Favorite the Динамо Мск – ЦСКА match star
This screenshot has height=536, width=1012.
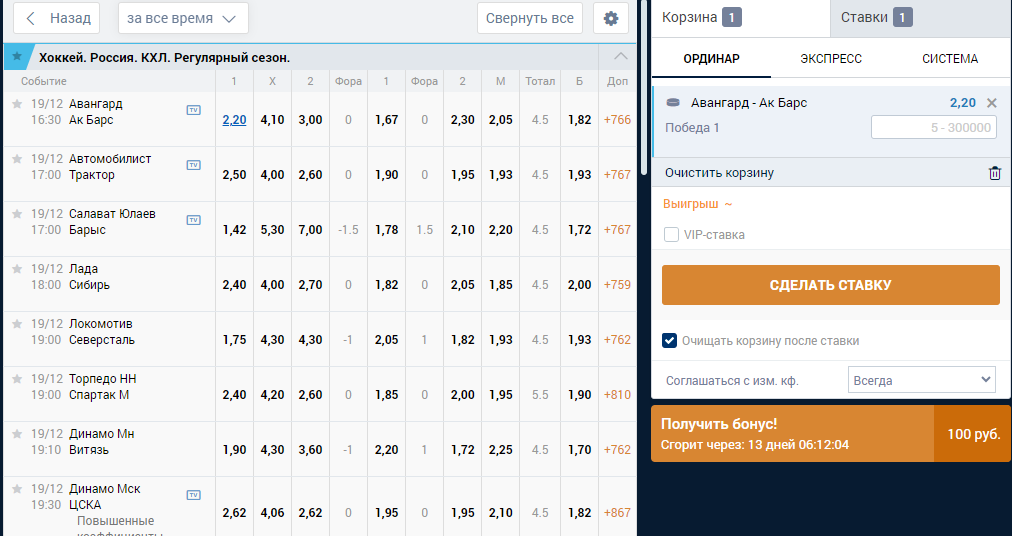[x=17, y=488]
